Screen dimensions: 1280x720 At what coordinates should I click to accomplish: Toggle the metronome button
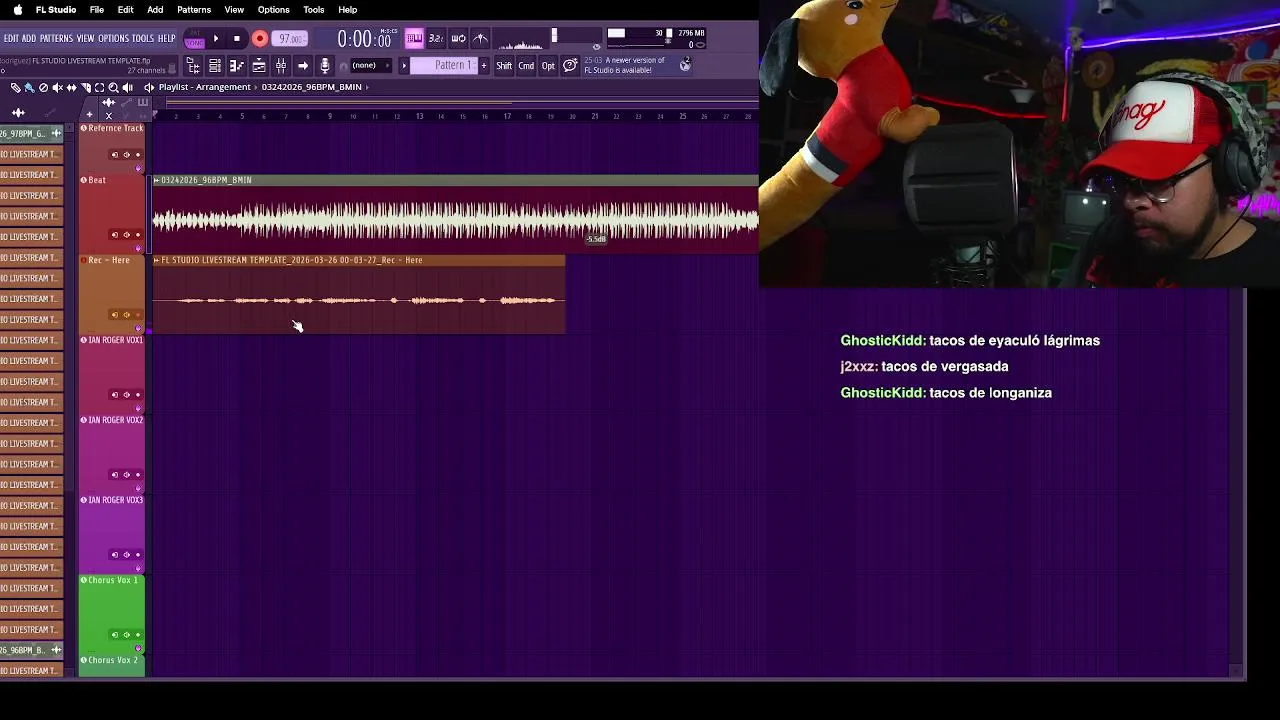(480, 38)
